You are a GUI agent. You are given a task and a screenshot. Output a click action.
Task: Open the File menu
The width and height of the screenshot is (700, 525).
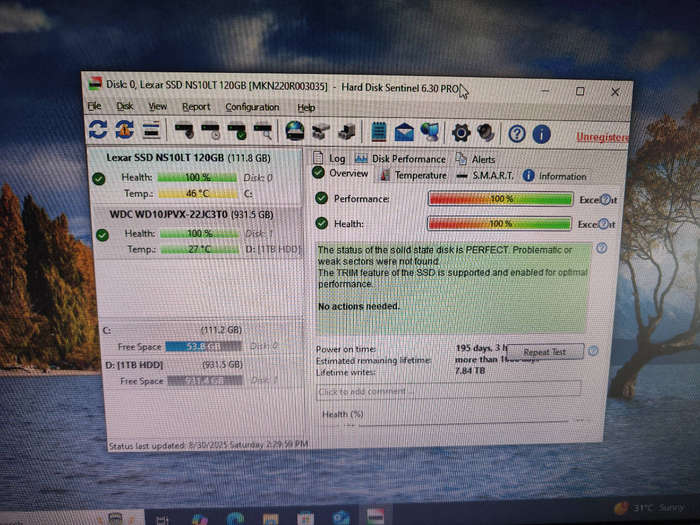point(94,106)
